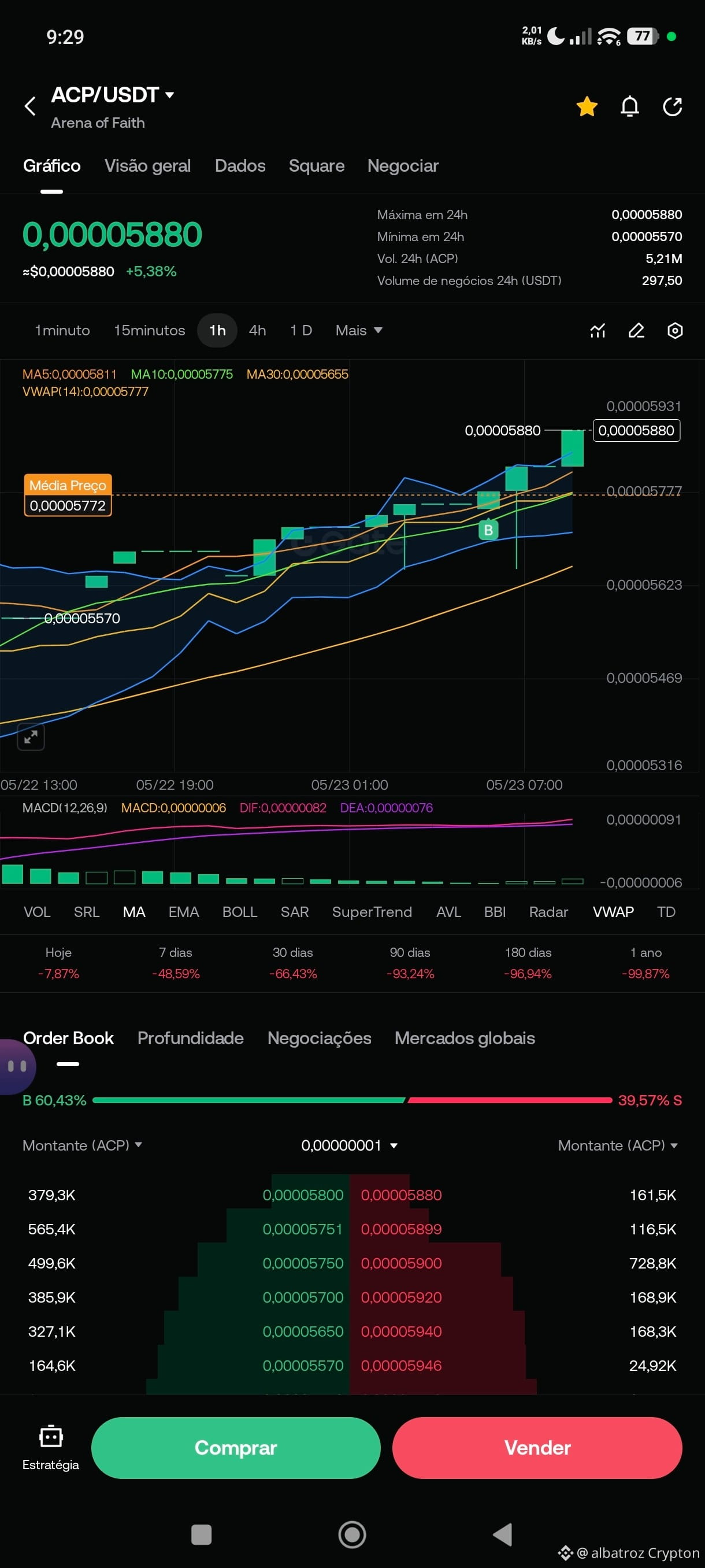Tap the floating assistant bubble

pyautogui.click(x=17, y=1066)
